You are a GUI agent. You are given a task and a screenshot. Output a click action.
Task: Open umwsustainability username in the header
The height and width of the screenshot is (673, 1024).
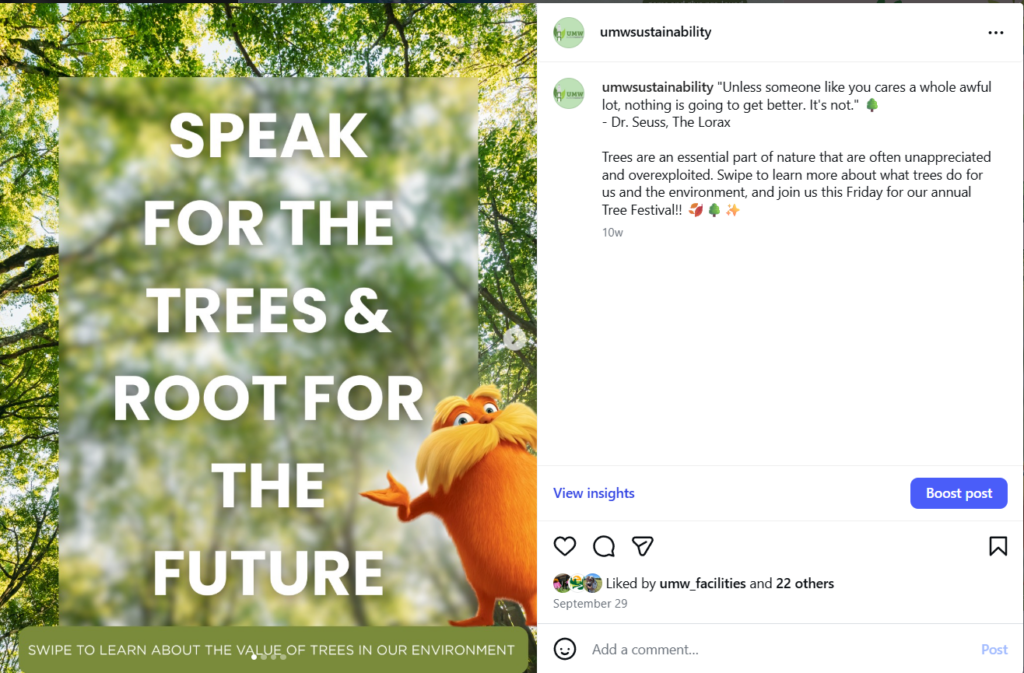(655, 32)
